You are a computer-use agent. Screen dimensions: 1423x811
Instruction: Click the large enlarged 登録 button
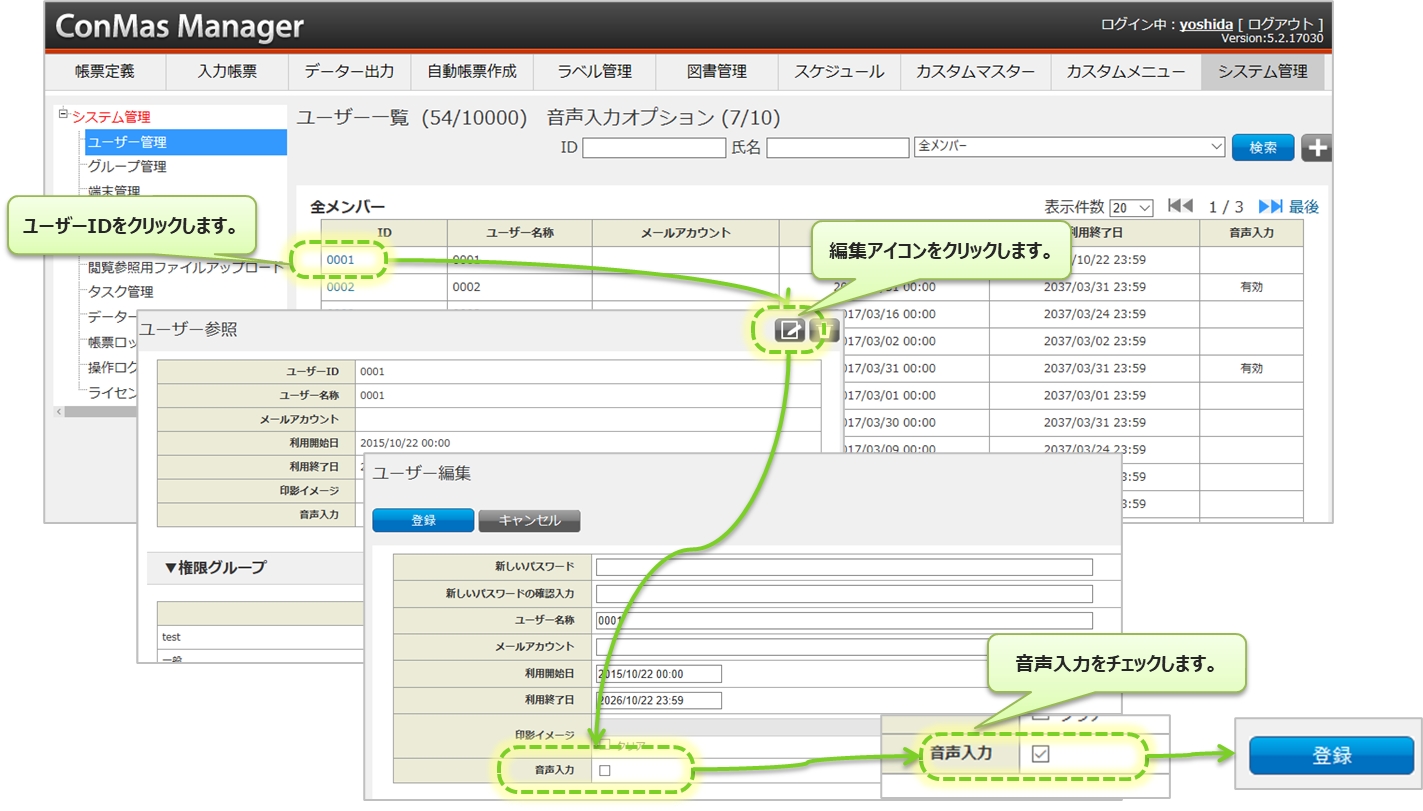(x=1331, y=756)
